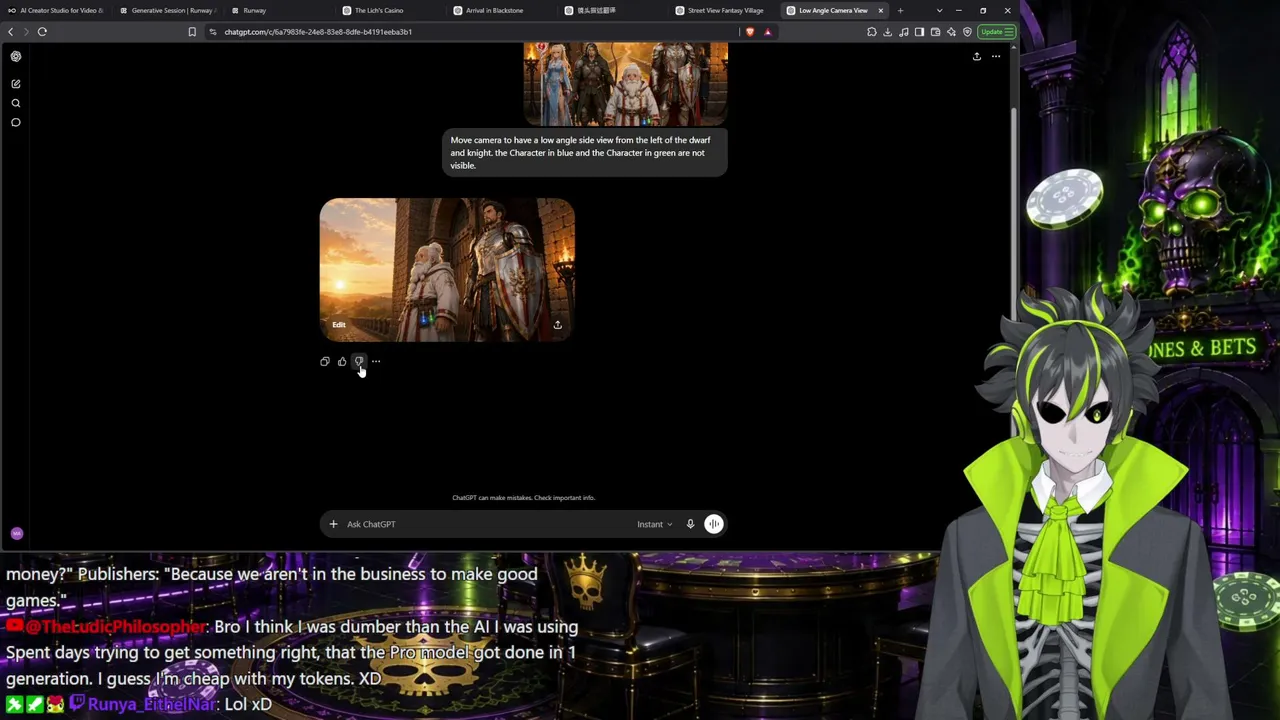Bookmark this page from the address bar
Screen dimensions: 1280x720
(x=192, y=32)
